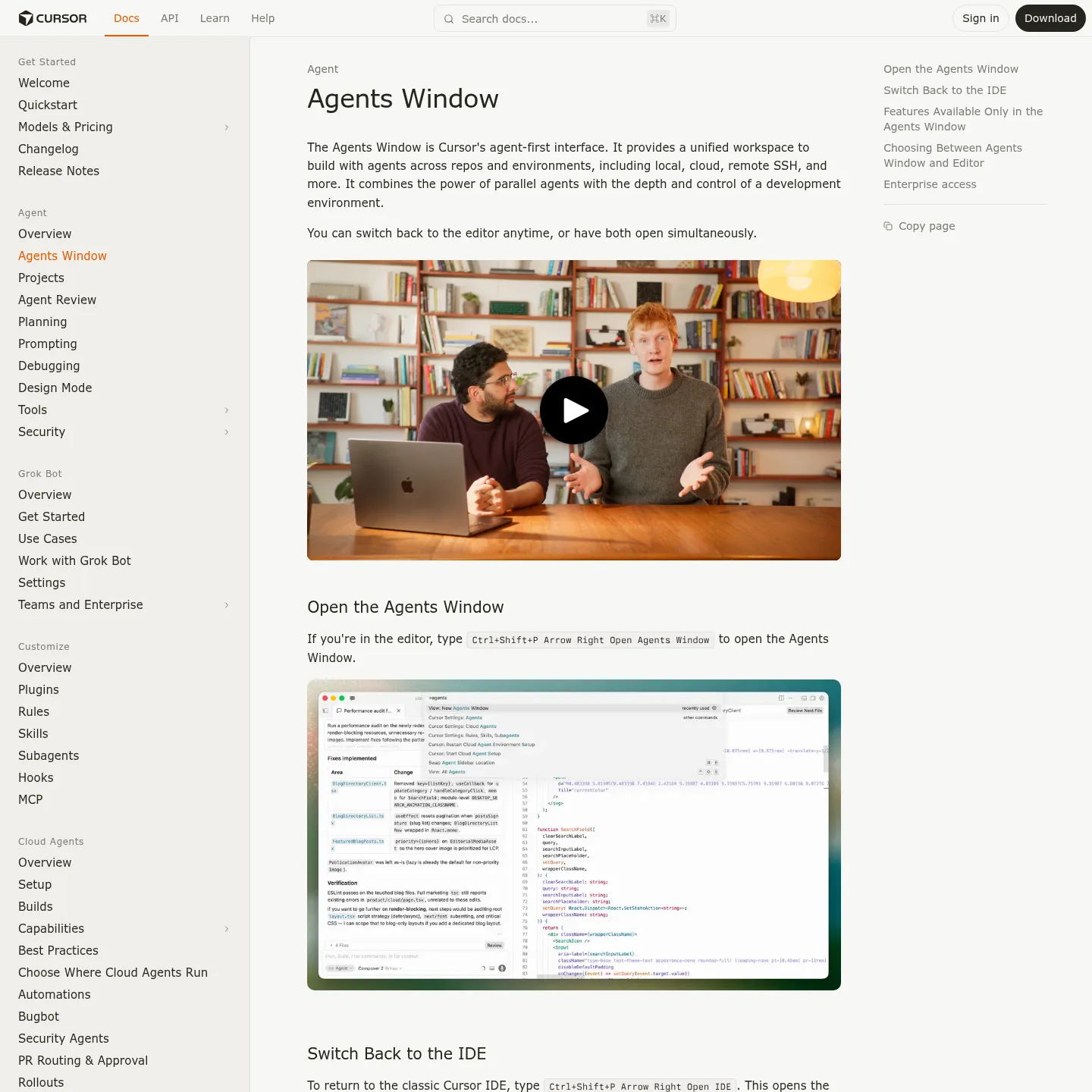
Task: Play the Agents Window intro video
Action: click(x=574, y=410)
